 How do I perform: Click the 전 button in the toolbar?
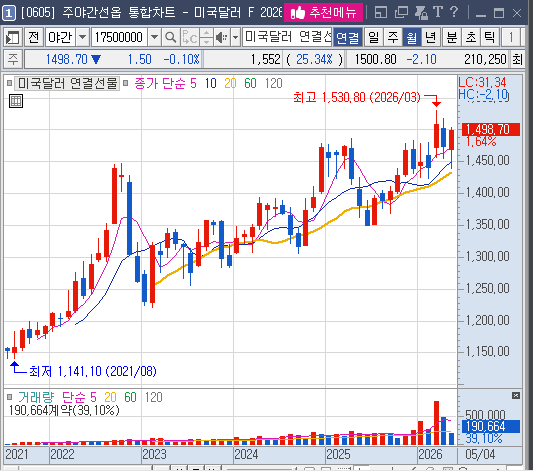click(34, 37)
